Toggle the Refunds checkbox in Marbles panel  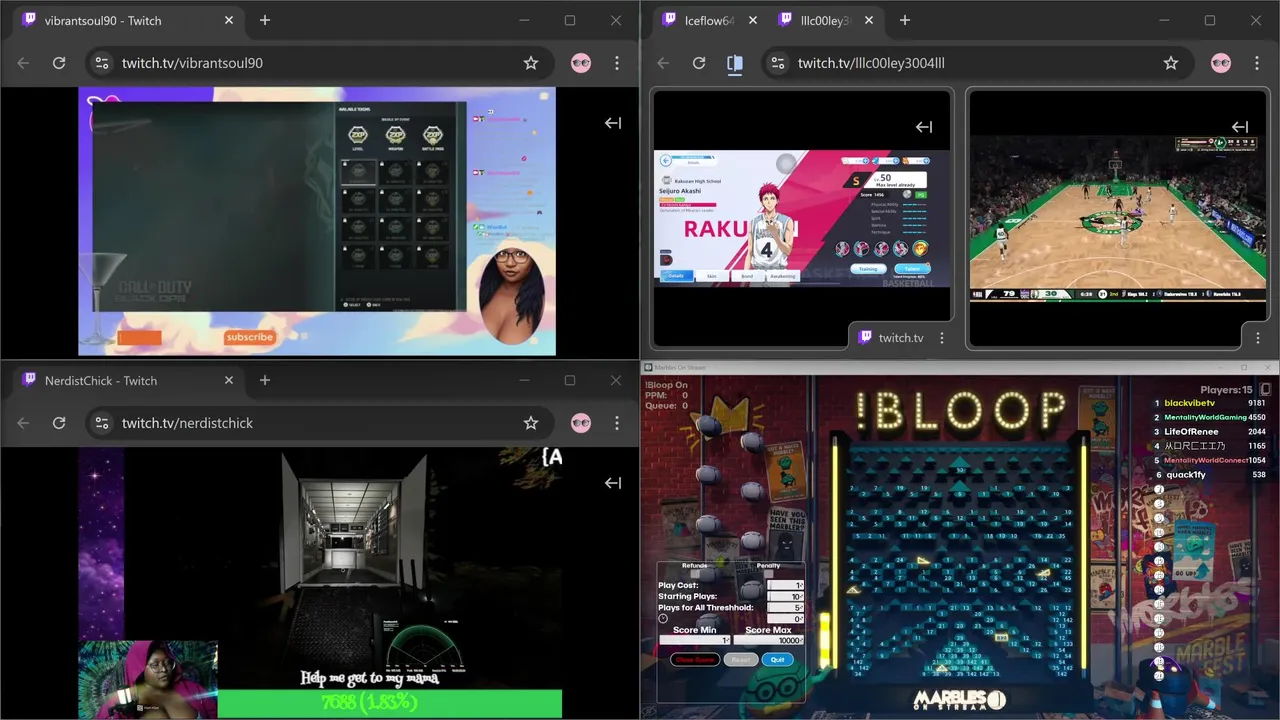tap(695, 574)
